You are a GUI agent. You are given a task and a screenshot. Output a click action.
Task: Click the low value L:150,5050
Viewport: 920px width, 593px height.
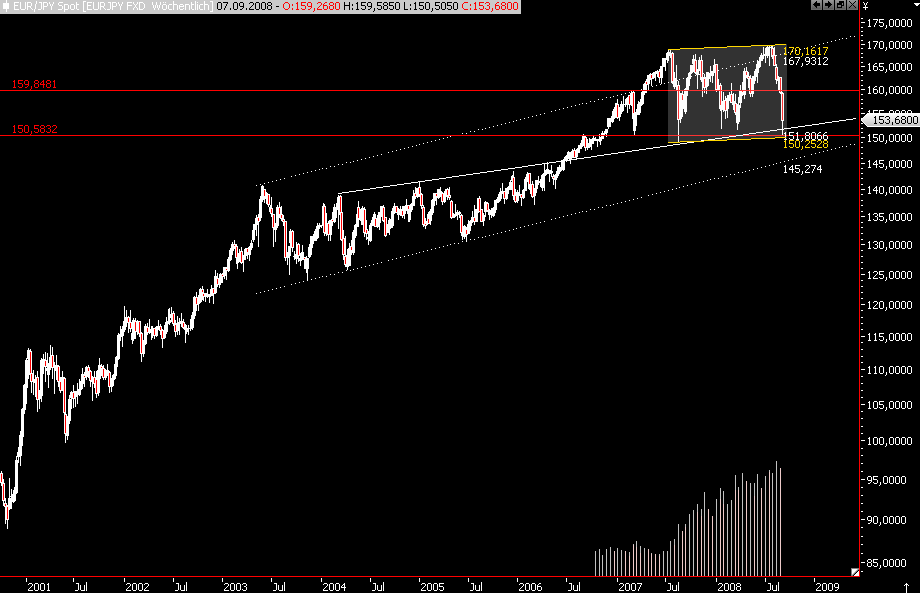[x=430, y=6]
